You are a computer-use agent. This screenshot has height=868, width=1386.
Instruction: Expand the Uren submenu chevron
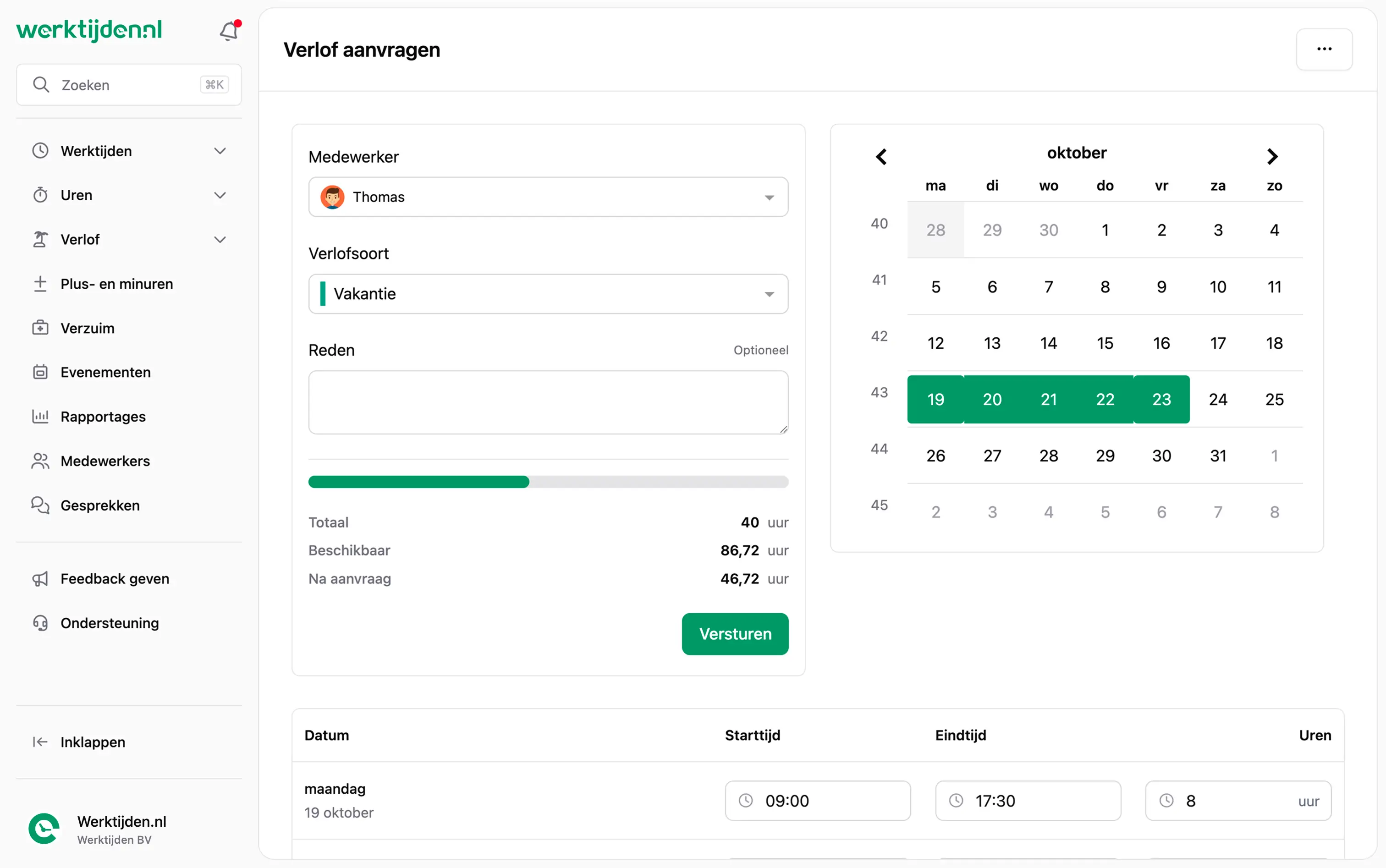coord(220,195)
